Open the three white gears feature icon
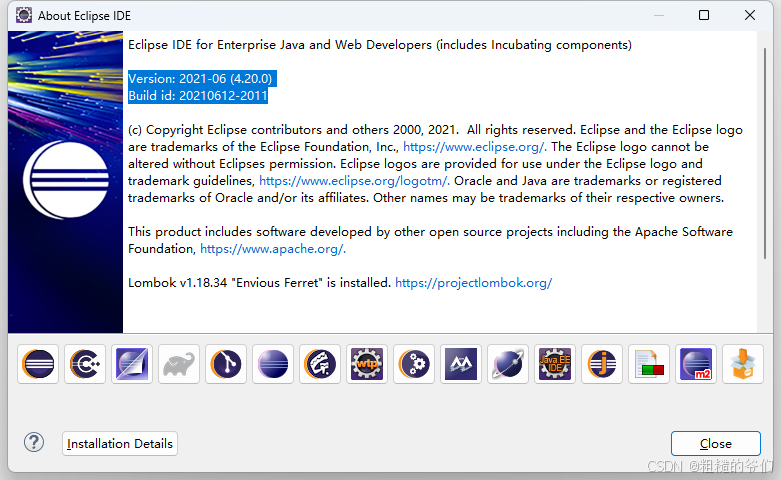This screenshot has width=781, height=480. [414, 364]
